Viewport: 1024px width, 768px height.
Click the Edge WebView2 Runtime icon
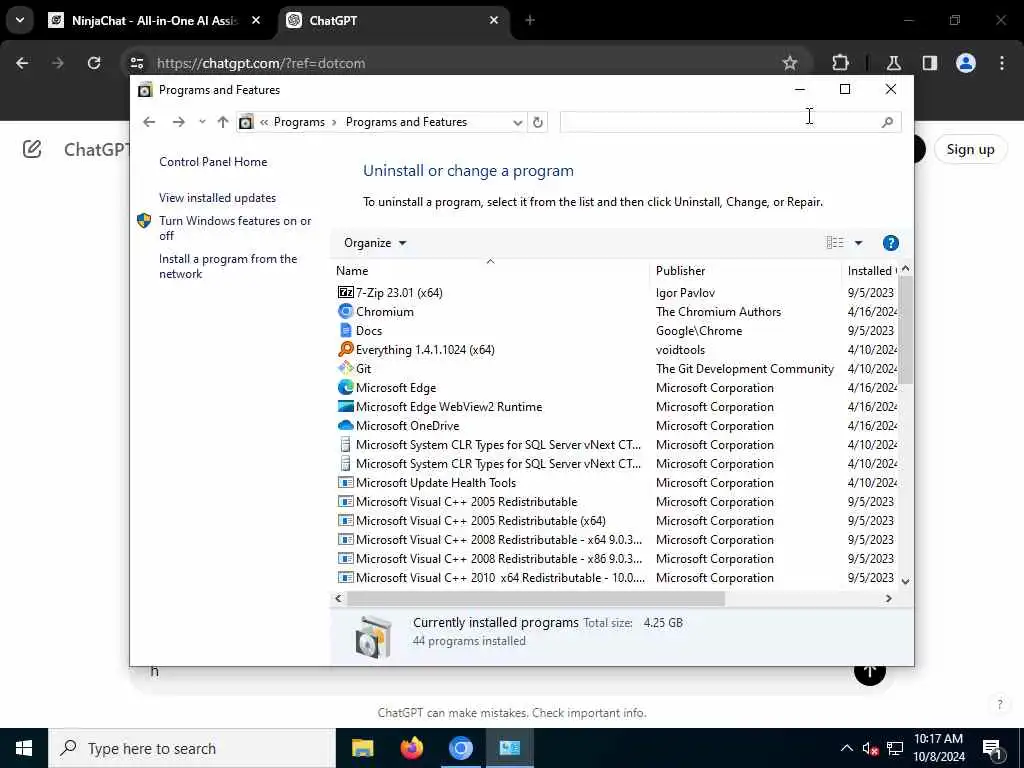click(345, 406)
